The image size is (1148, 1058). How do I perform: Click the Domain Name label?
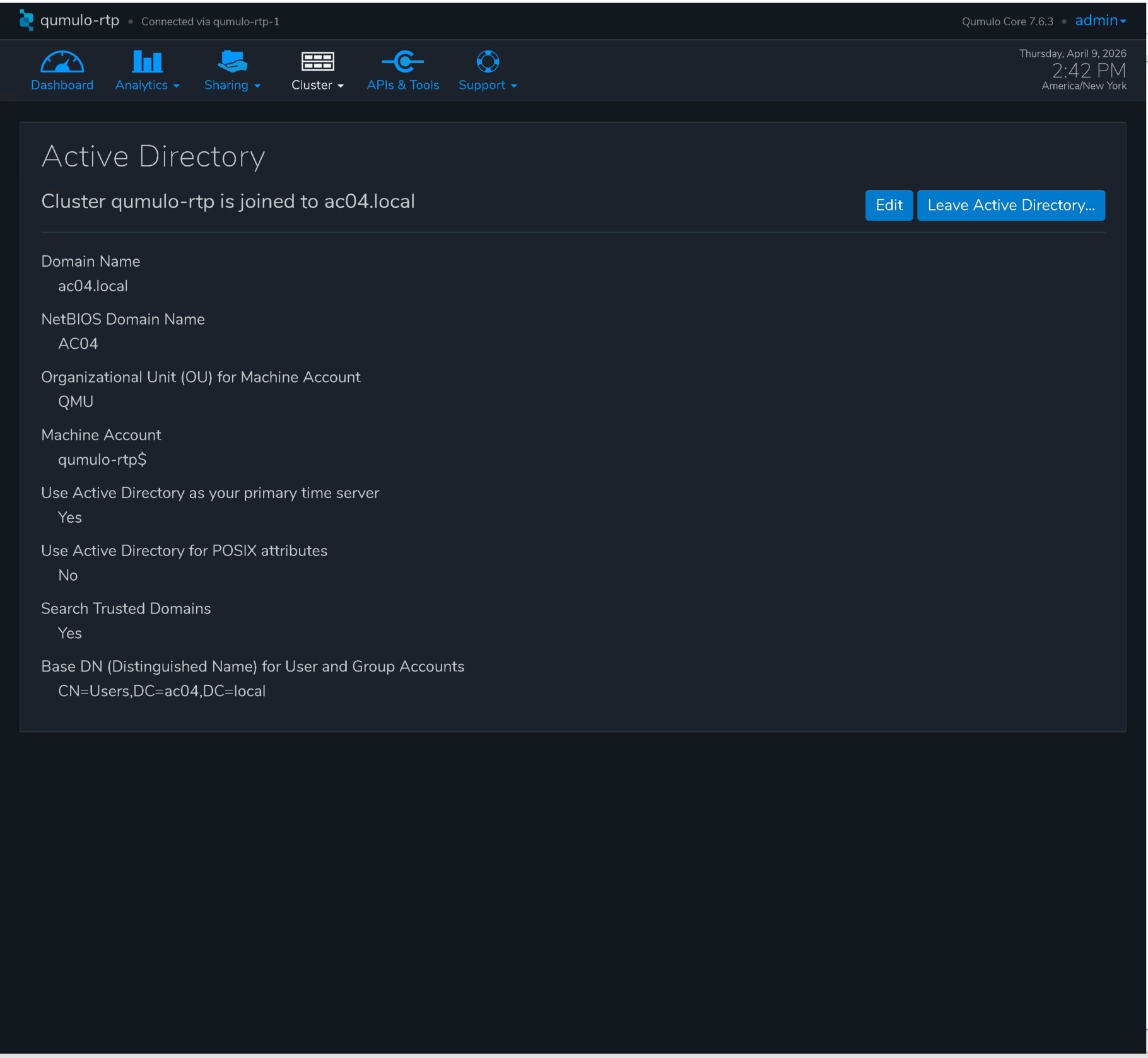(x=91, y=262)
